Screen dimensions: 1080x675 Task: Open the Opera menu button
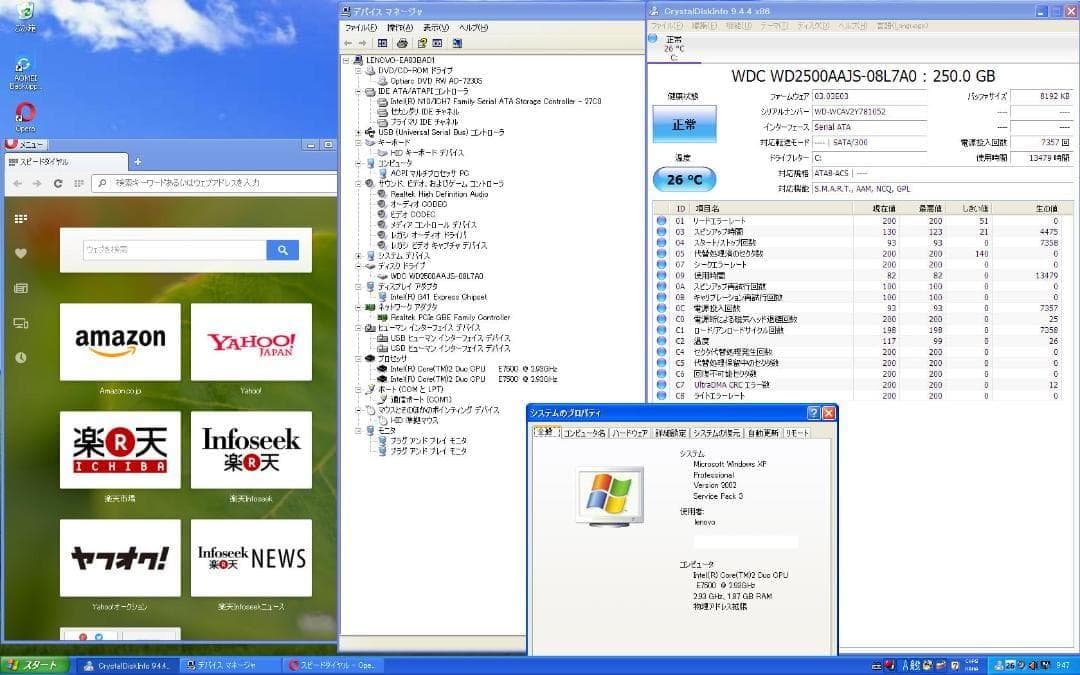point(25,145)
